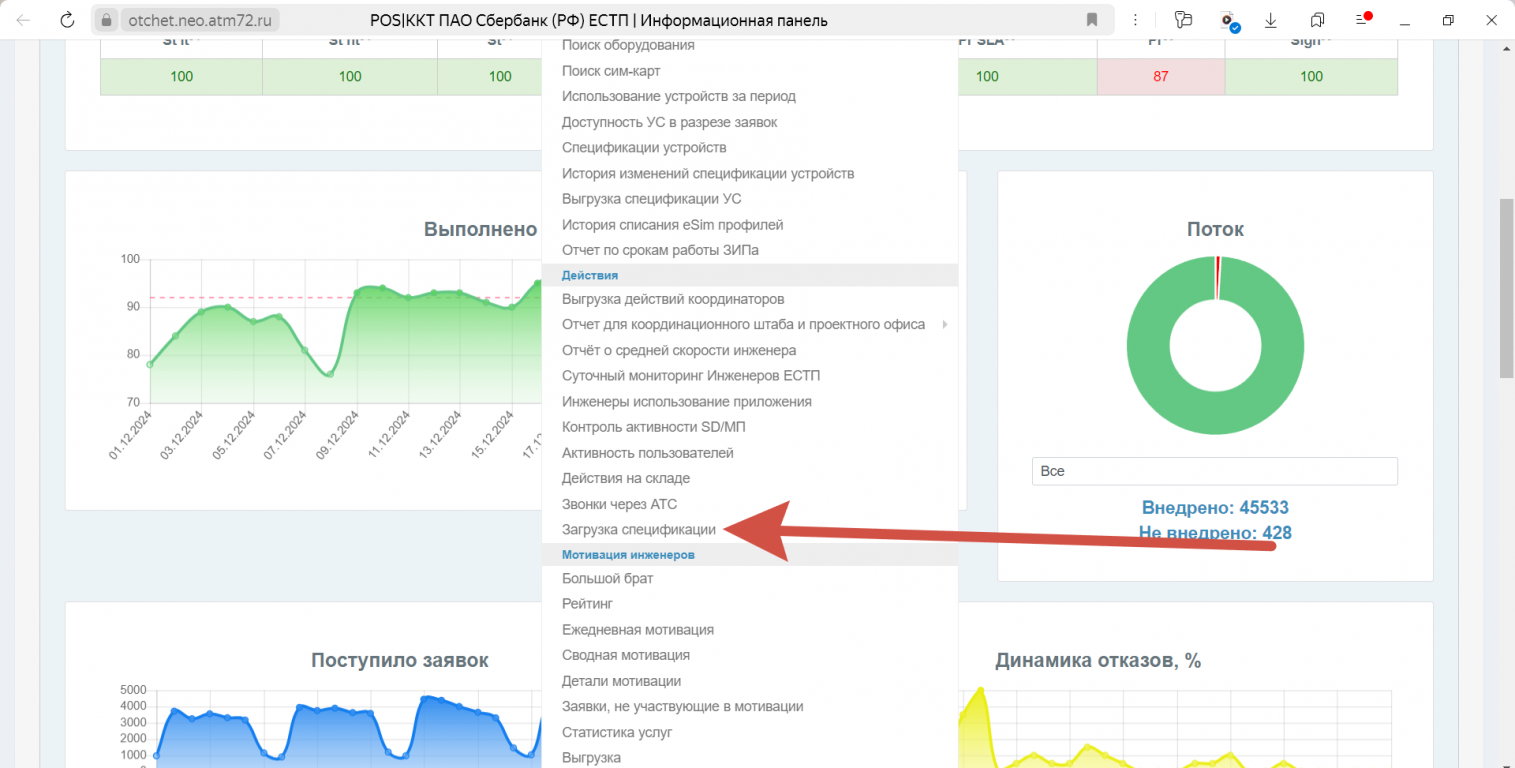Open the bookmarks collection icon in toolbar
The height and width of the screenshot is (768, 1515).
click(1317, 20)
